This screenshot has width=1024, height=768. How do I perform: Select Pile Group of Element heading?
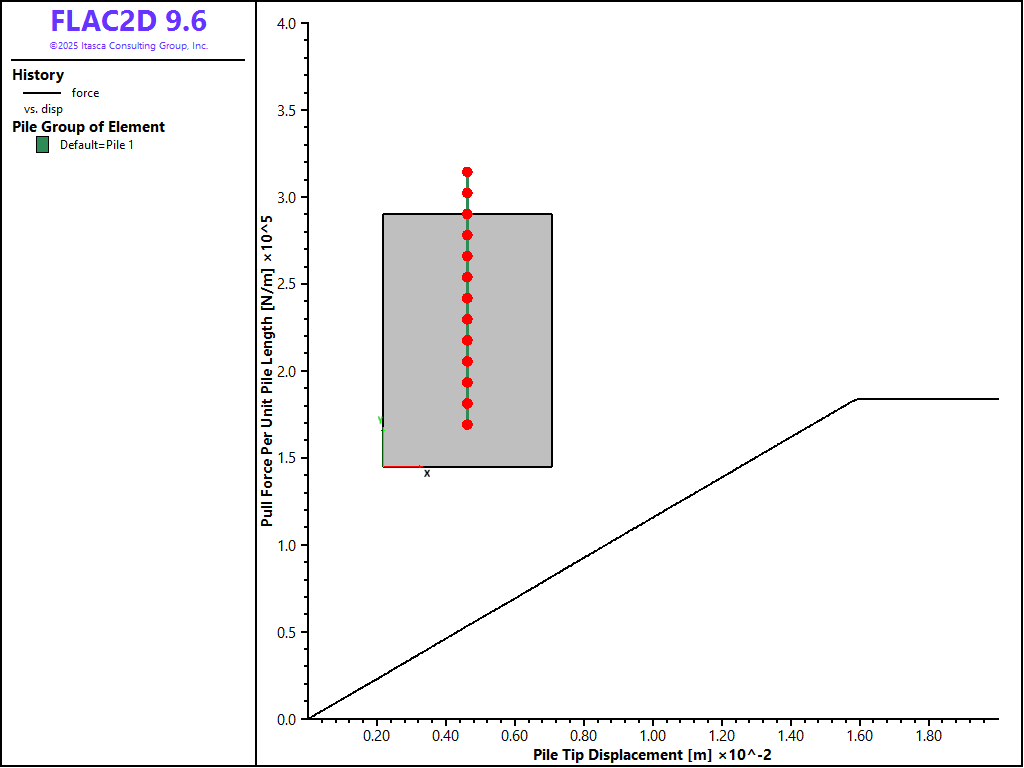tap(88, 127)
